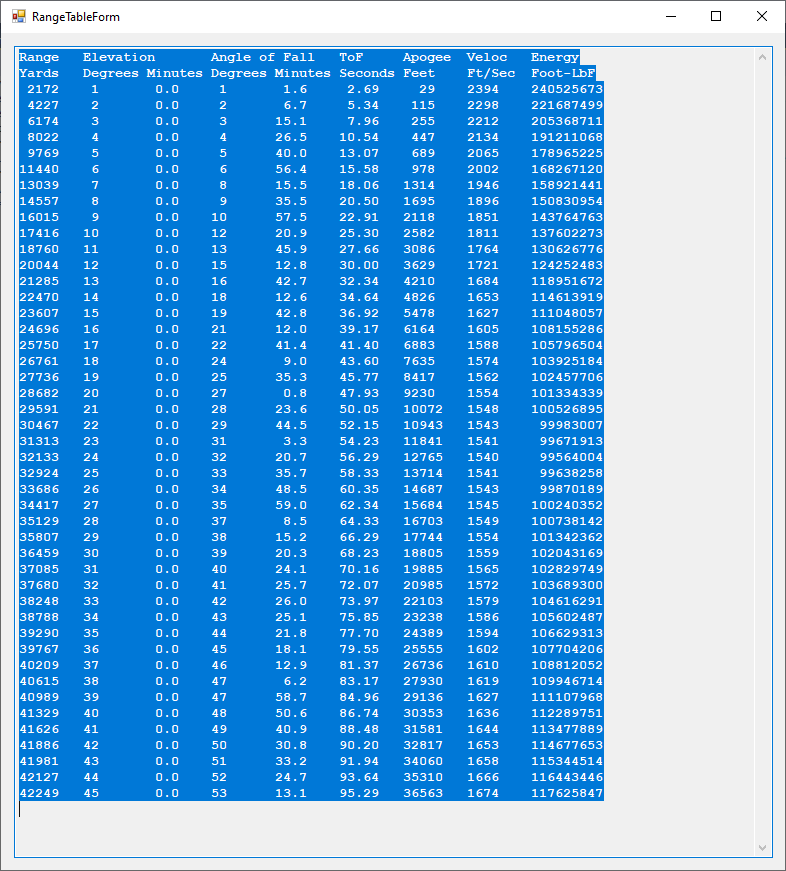Click the empty area below the table text
The width and height of the screenshot is (786, 871).
tap(380, 828)
